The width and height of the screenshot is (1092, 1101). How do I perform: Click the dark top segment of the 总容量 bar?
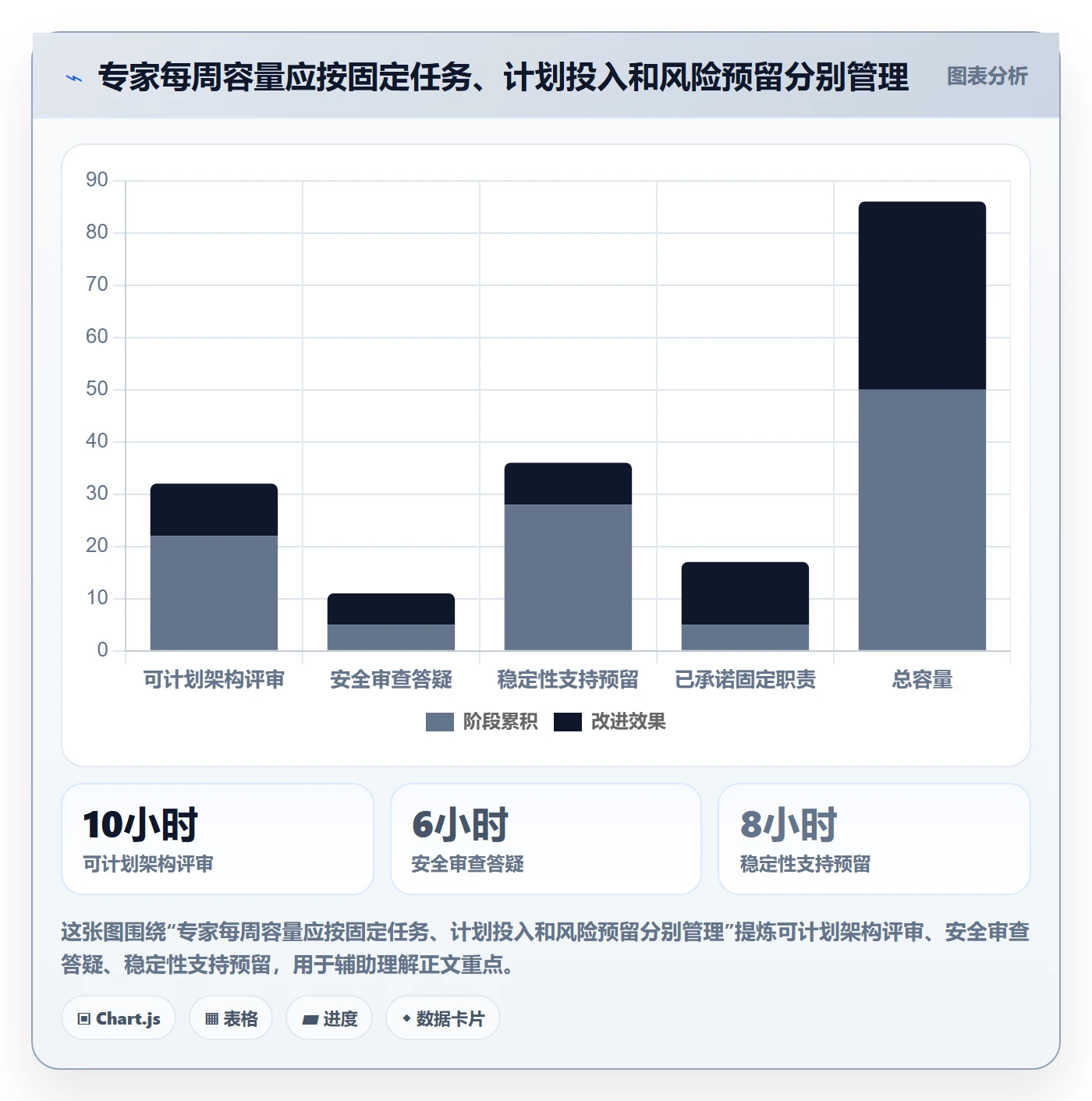pos(922,296)
